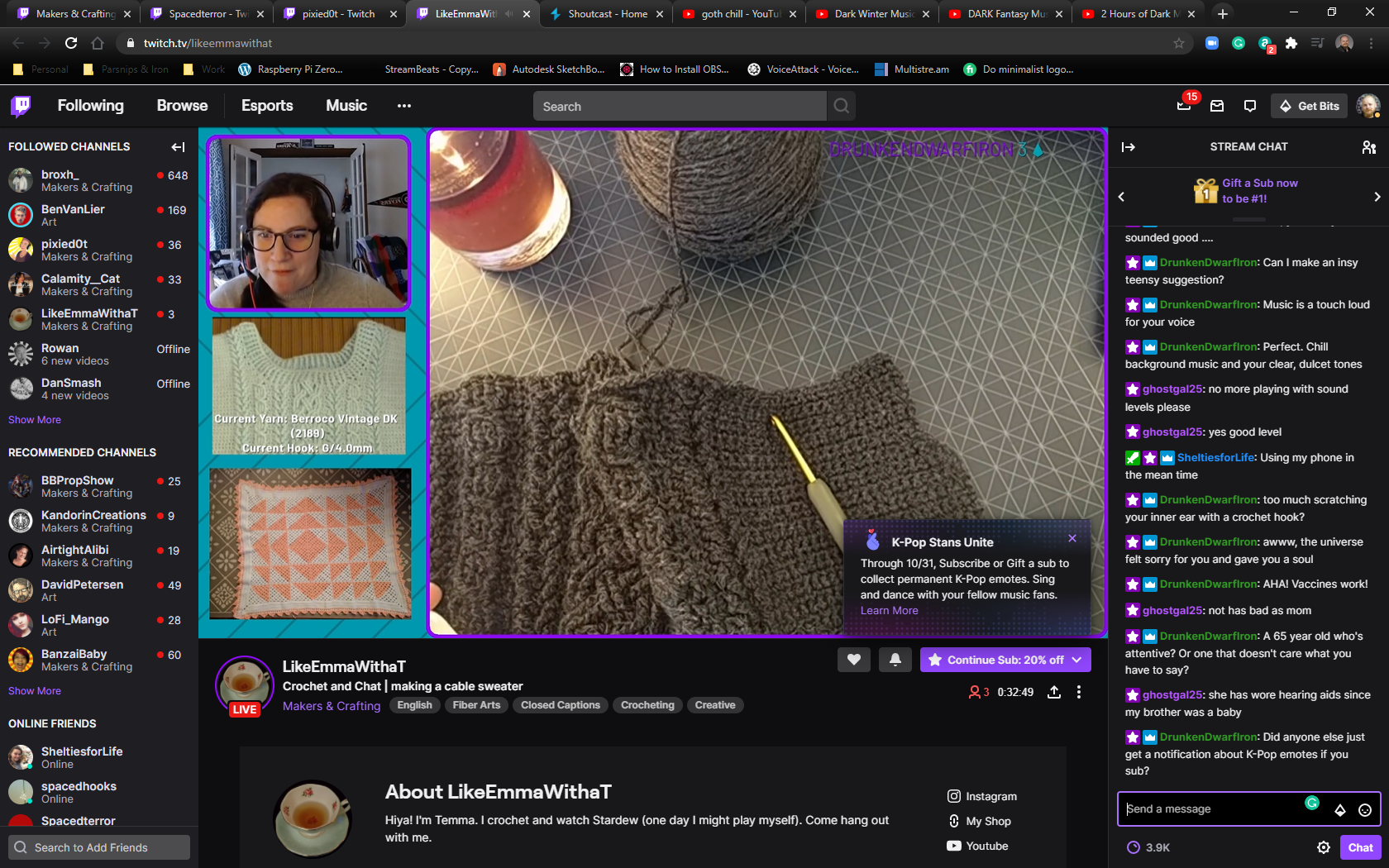Image resolution: width=1389 pixels, height=868 pixels.
Task: Focus the Twitch Search box
Action: tap(680, 106)
